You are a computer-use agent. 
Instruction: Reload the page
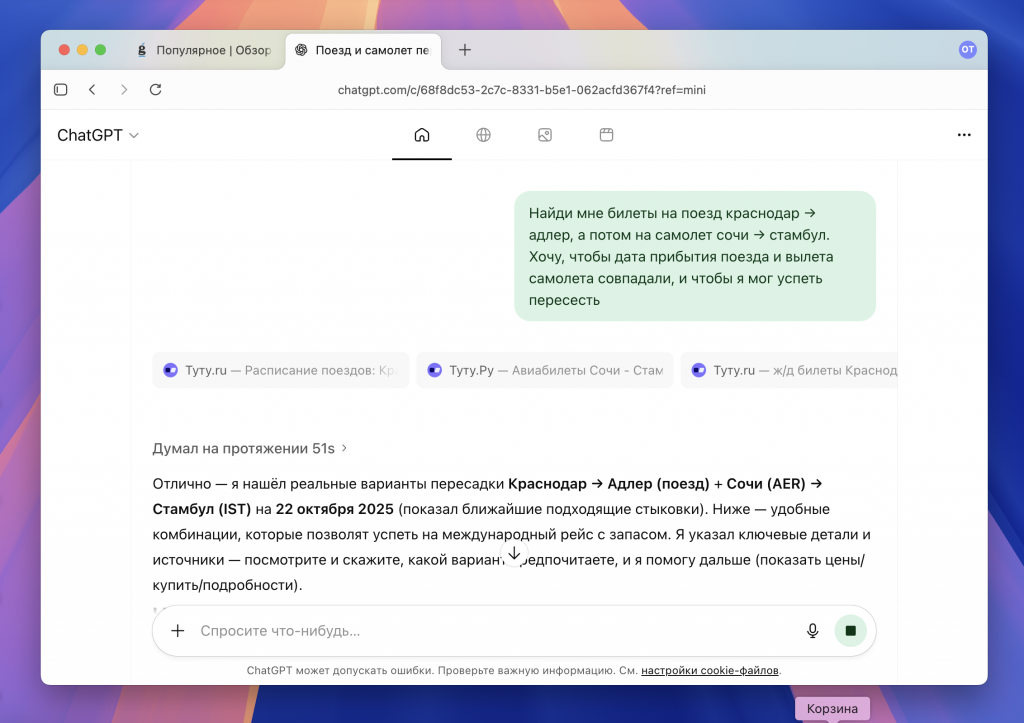155,89
